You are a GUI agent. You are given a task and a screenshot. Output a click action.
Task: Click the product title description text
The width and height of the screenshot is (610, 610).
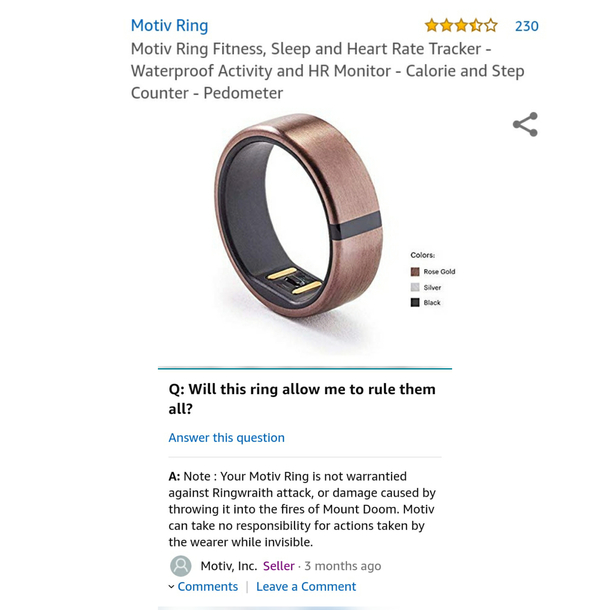328,71
